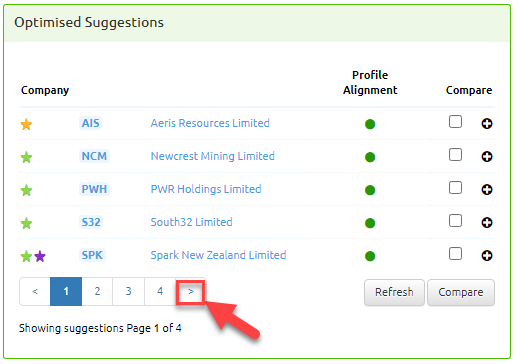This screenshot has width=517, height=364.
Task: Jump to page 2 of suggestions
Action: point(97,291)
